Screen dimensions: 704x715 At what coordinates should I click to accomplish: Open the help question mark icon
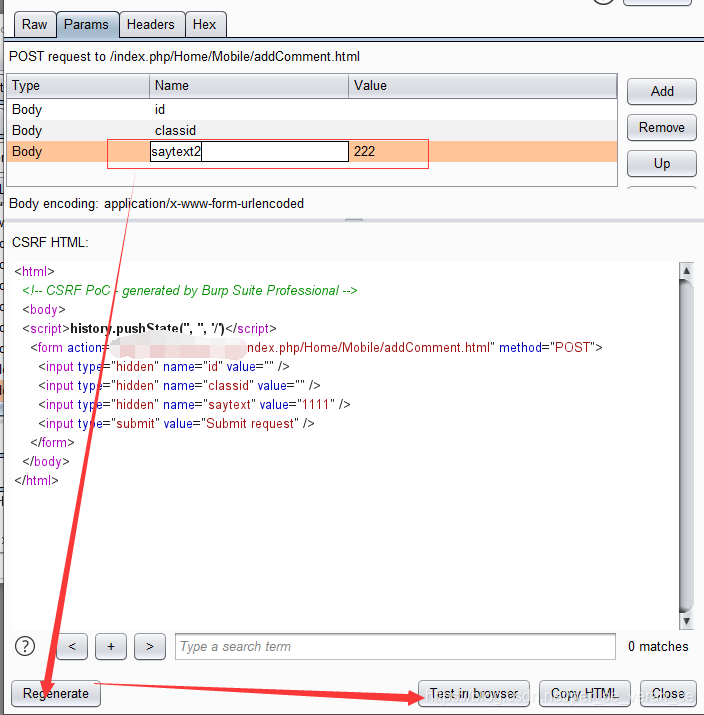click(25, 647)
